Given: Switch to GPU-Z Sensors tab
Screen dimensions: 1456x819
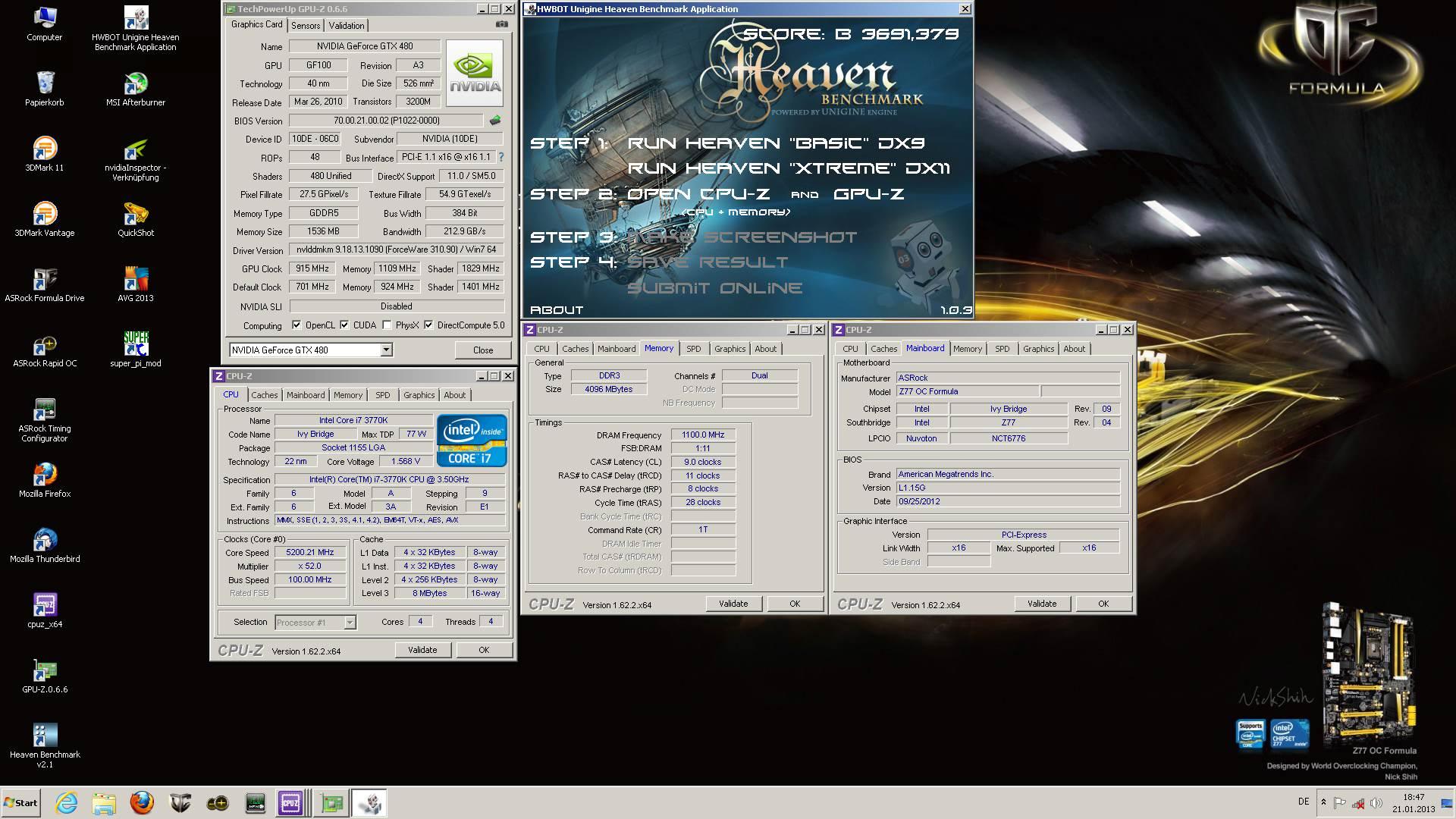Looking at the screenshot, I should [x=306, y=25].
